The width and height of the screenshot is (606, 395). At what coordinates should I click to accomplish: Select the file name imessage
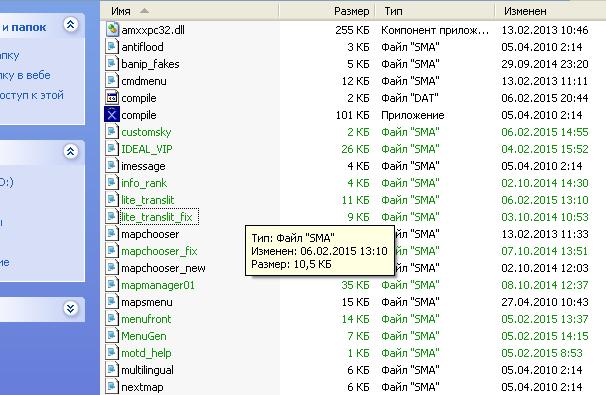click(143, 166)
